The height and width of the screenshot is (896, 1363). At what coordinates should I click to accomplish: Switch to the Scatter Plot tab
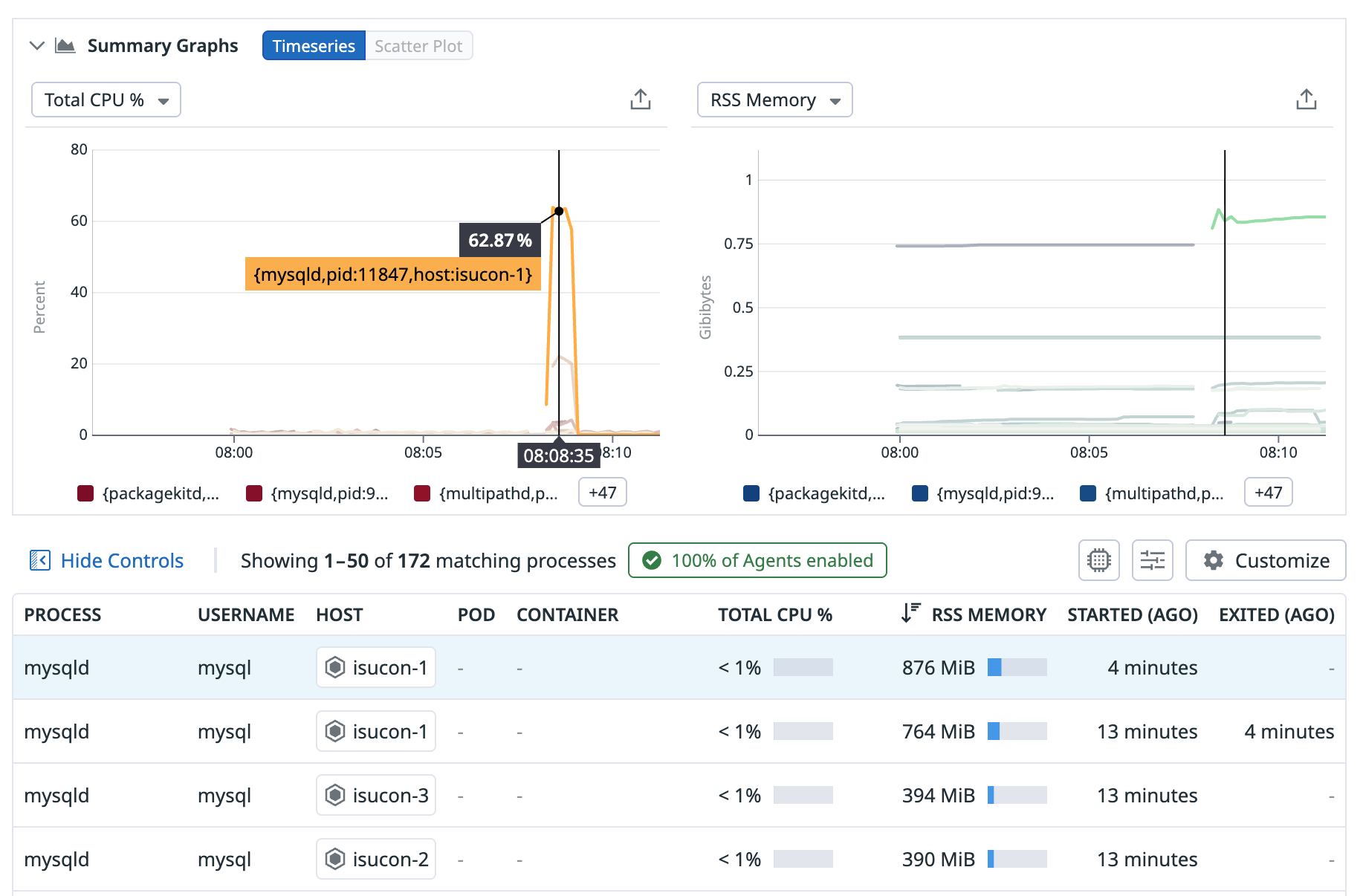point(418,46)
